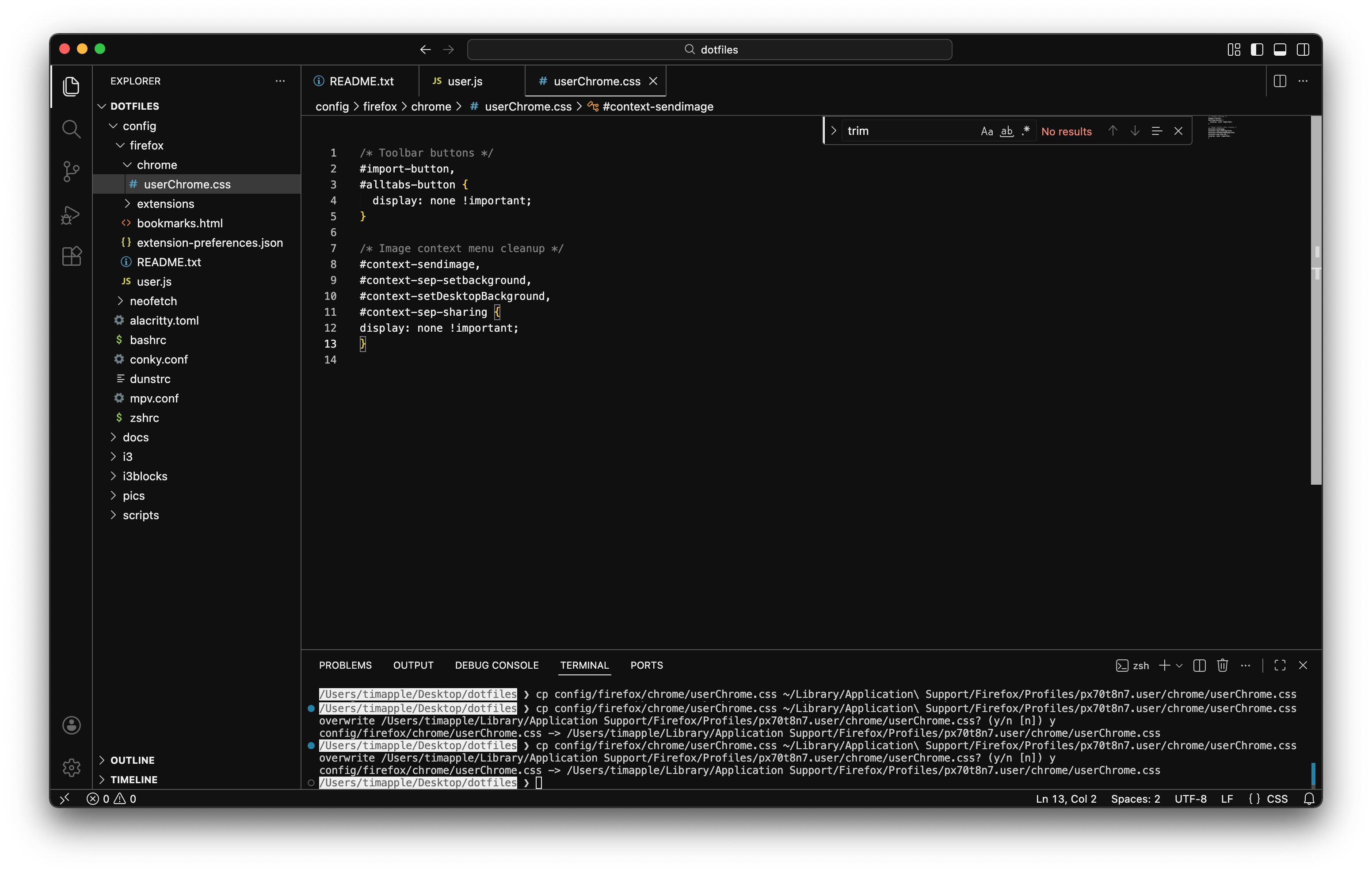Switch to the PROBLEMS panel tab
This screenshot has height=873, width=1372.
coord(345,666)
